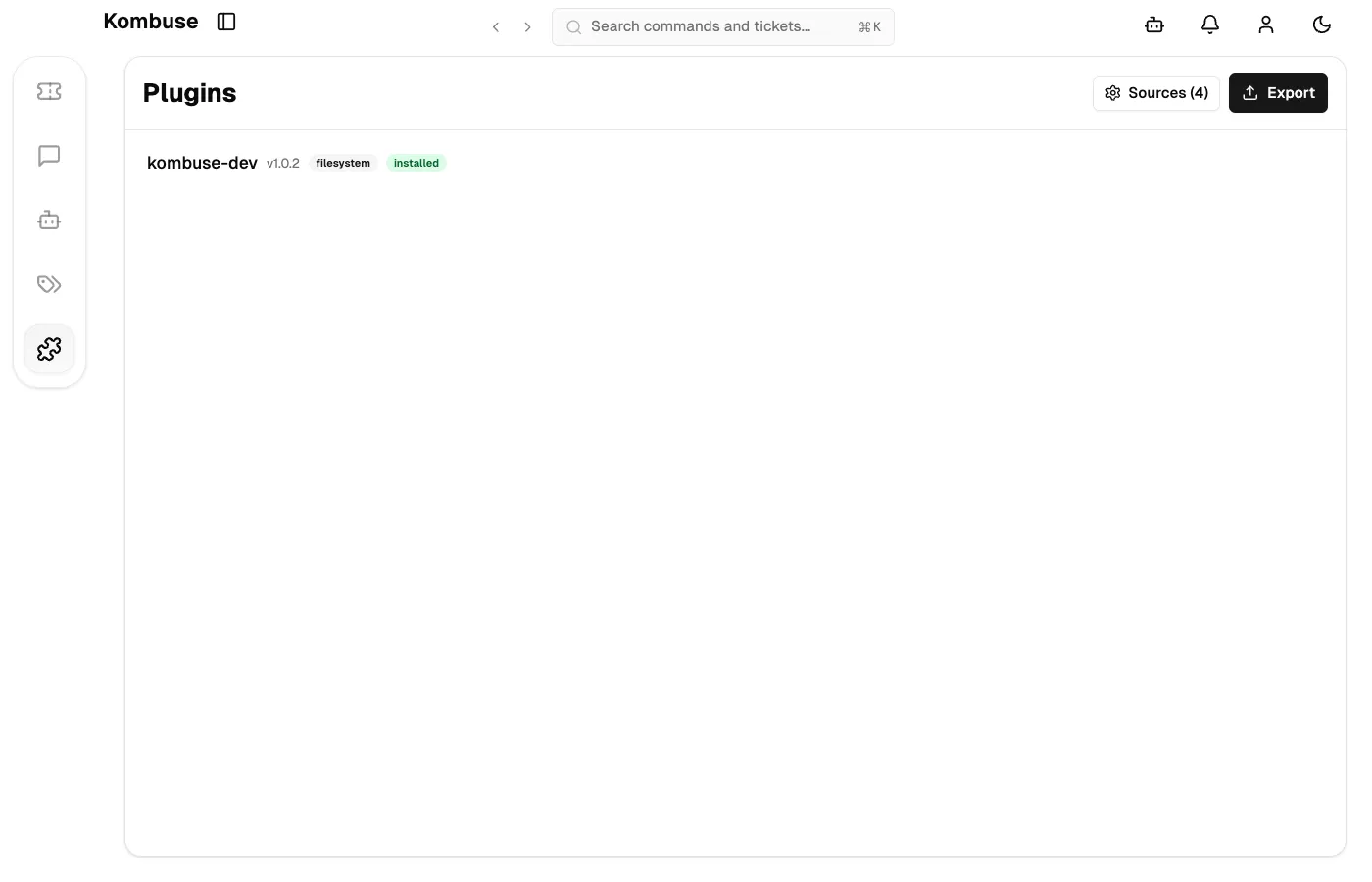Navigate forward with right chevron
The height and width of the screenshot is (882, 1372).
527,27
